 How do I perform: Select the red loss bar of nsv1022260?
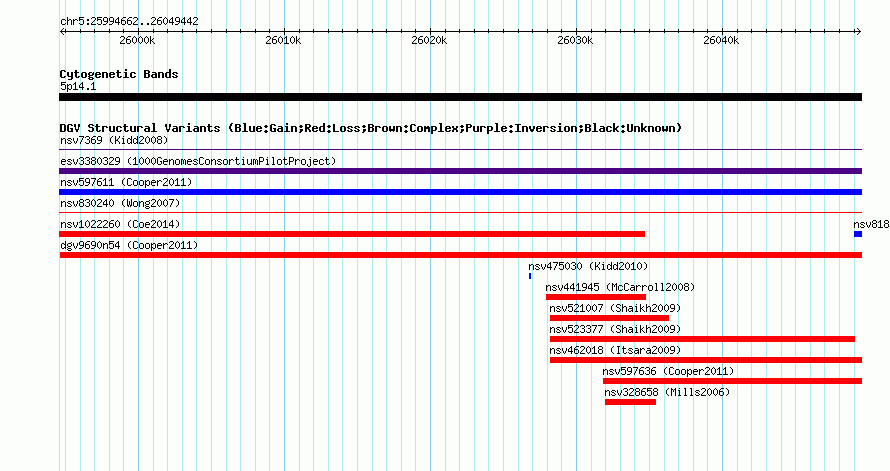point(352,234)
